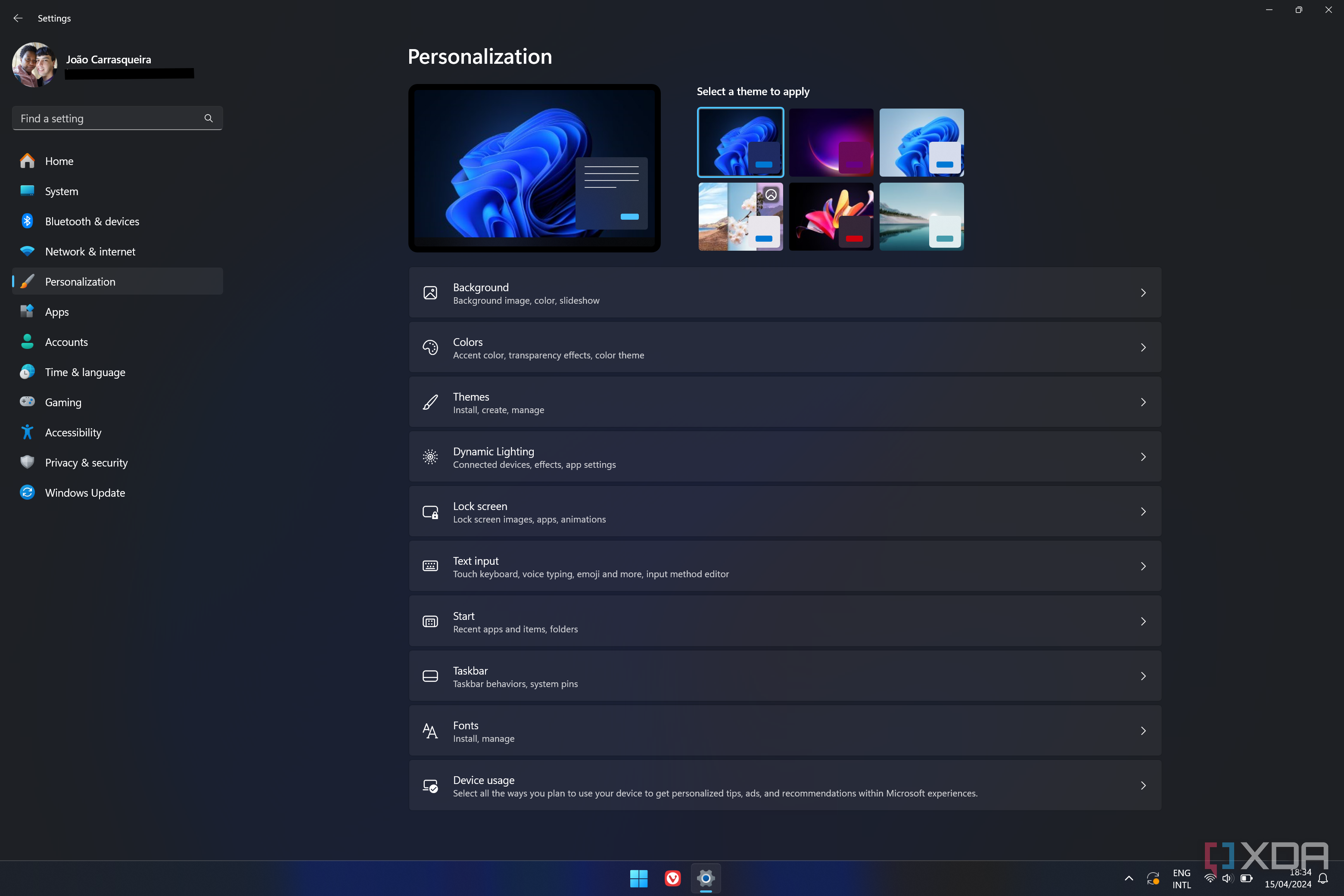Expand the Background row chevron
The height and width of the screenshot is (896, 1344).
tap(1143, 293)
